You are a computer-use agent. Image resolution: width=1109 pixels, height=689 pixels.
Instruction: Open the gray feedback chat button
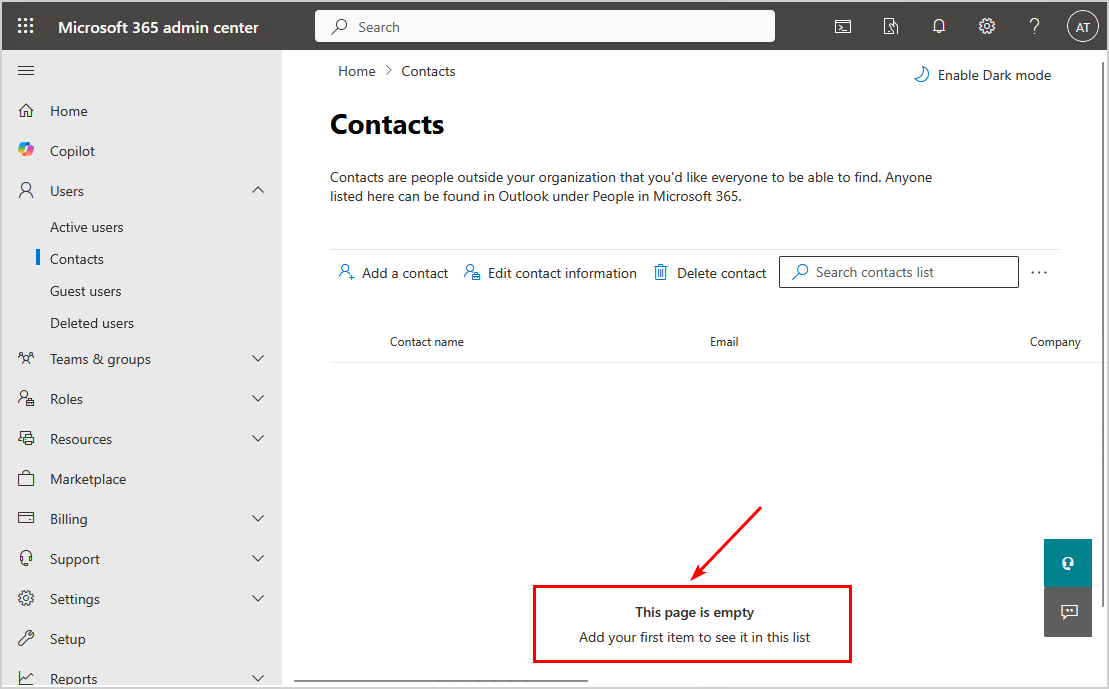coord(1068,612)
